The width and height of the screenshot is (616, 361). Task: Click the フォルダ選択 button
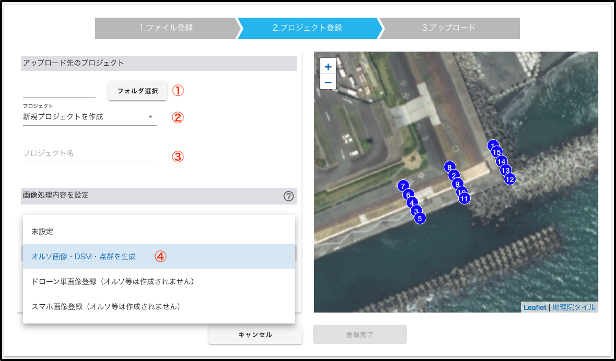pos(138,91)
